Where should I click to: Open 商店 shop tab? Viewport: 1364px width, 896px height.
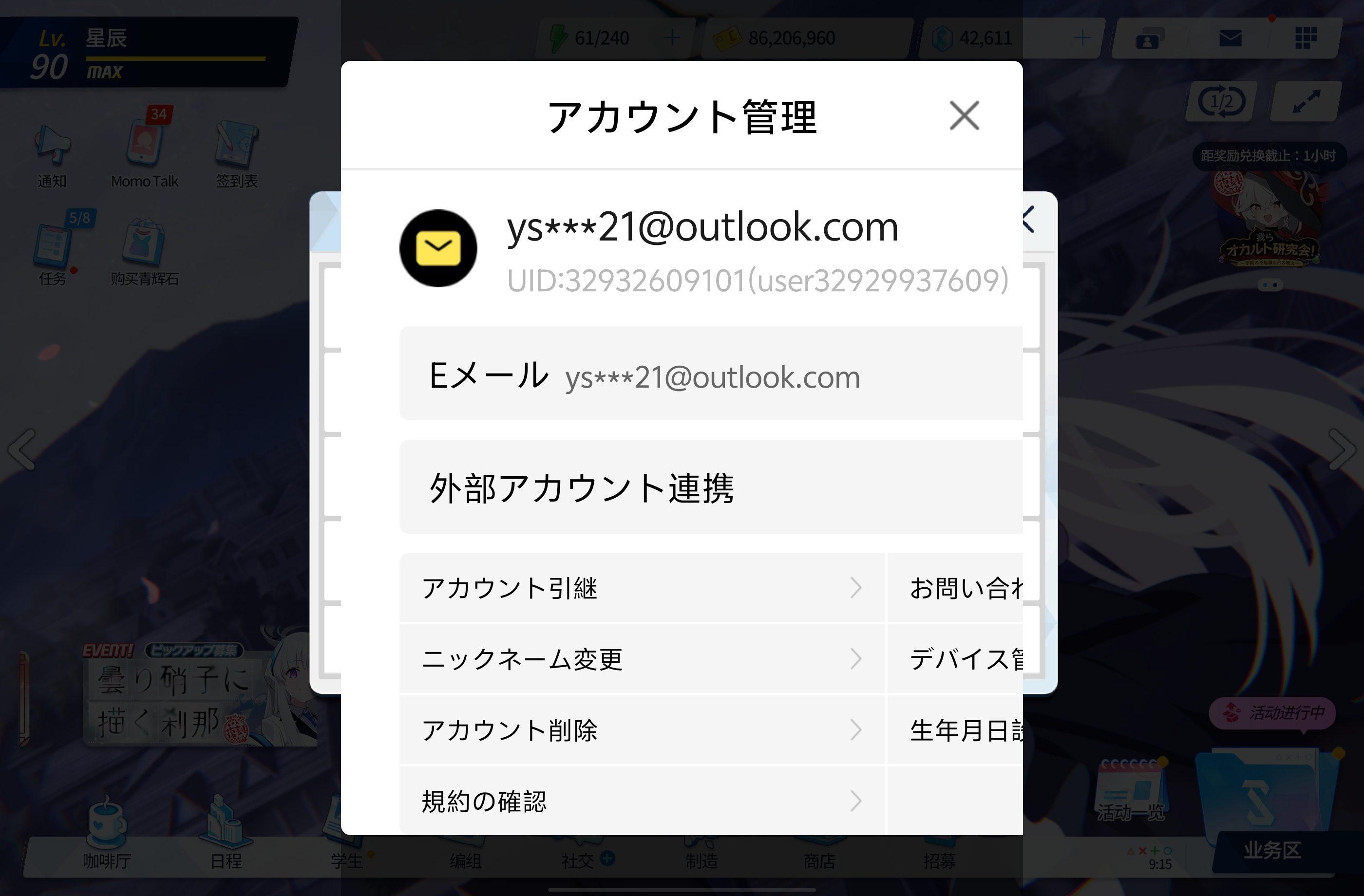click(x=819, y=855)
